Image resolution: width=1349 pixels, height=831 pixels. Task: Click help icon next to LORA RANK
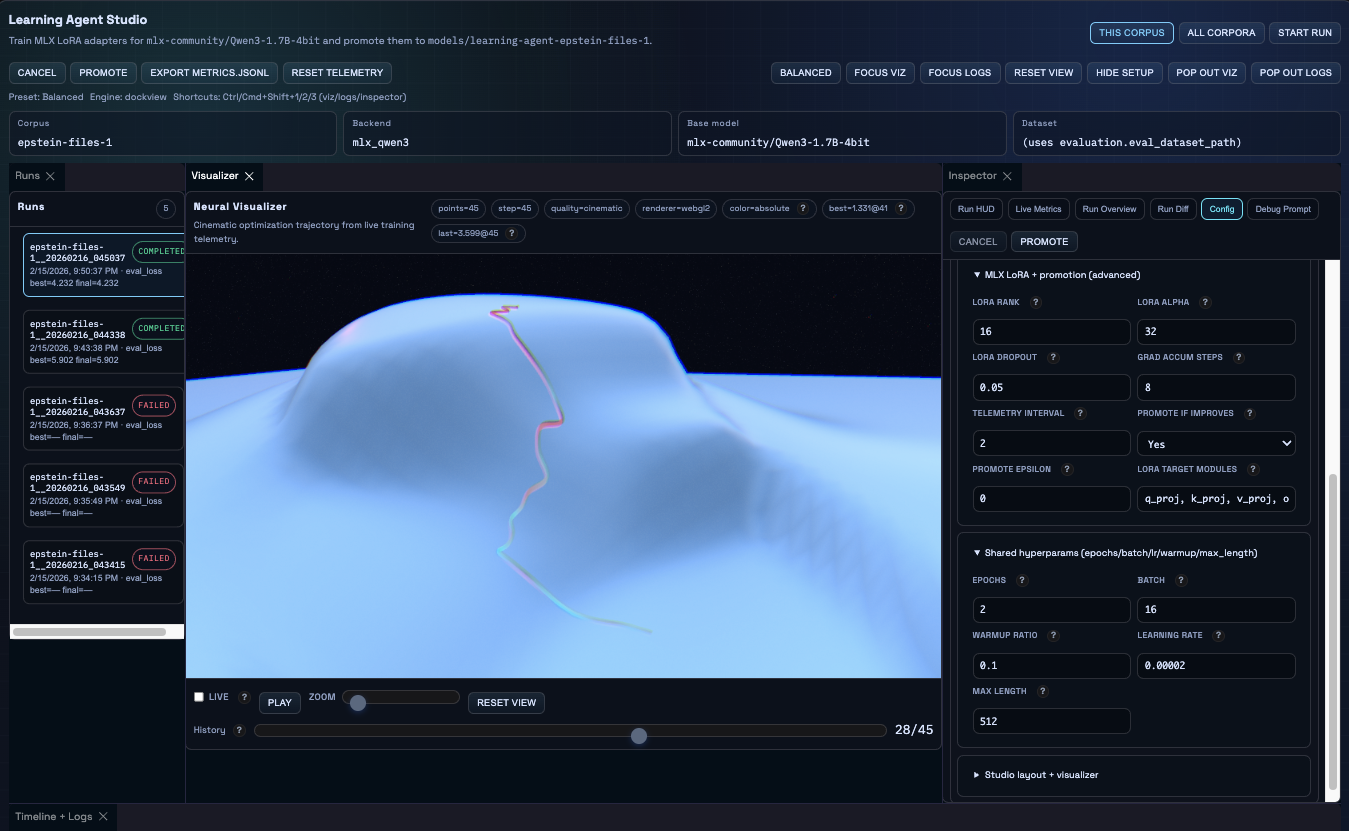coord(1035,302)
